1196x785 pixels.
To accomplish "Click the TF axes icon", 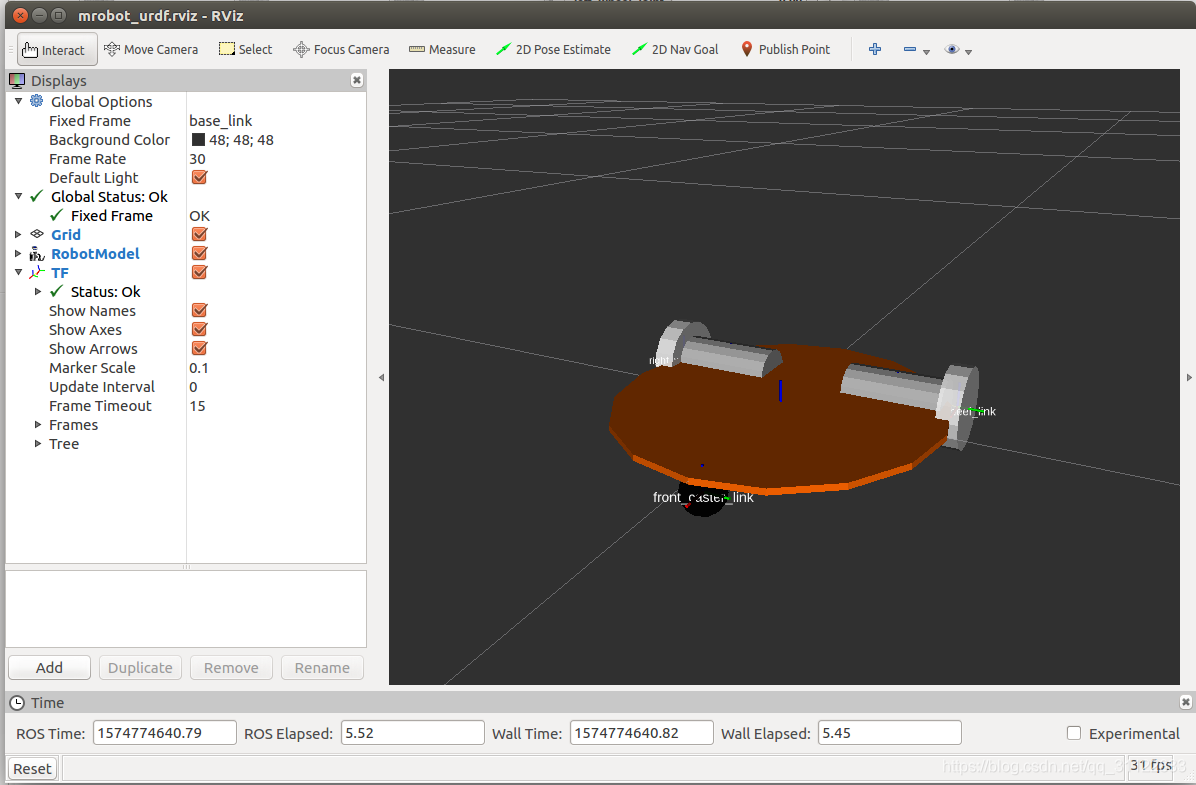I will coord(37,272).
